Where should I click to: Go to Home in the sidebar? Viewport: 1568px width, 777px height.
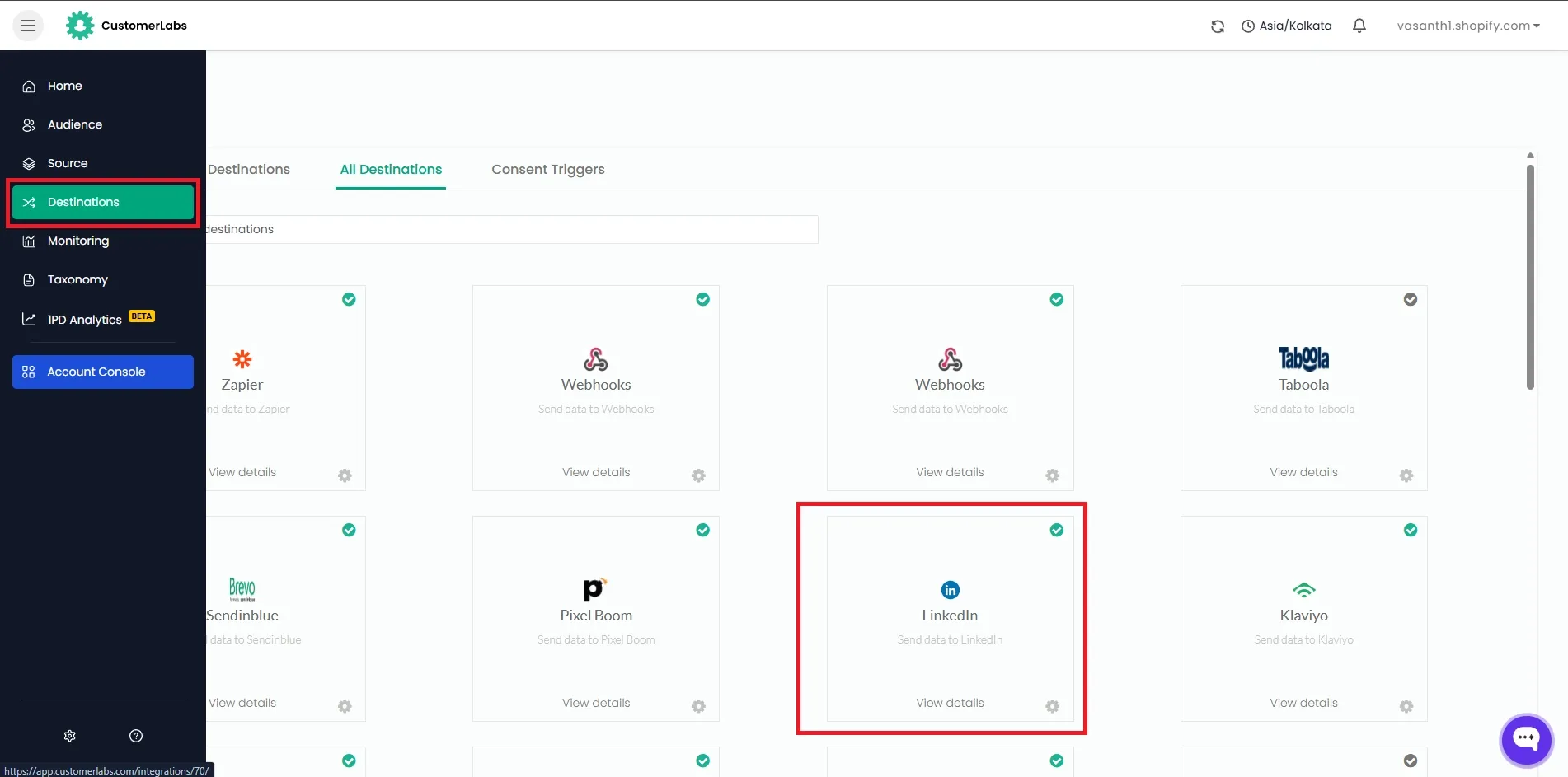point(103,86)
